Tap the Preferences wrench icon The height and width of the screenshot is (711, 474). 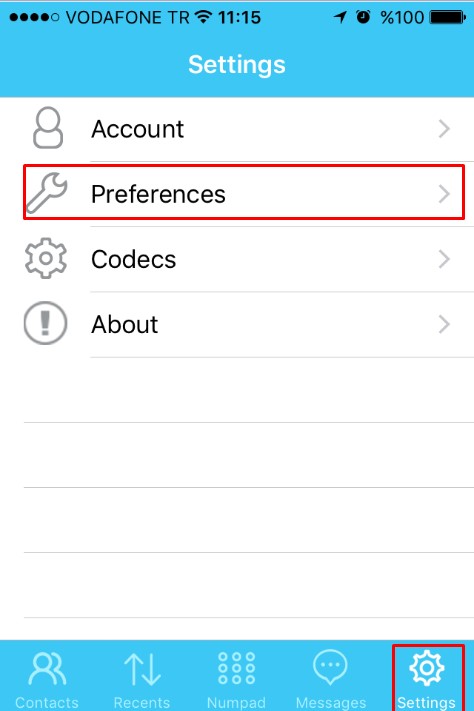[47, 193]
